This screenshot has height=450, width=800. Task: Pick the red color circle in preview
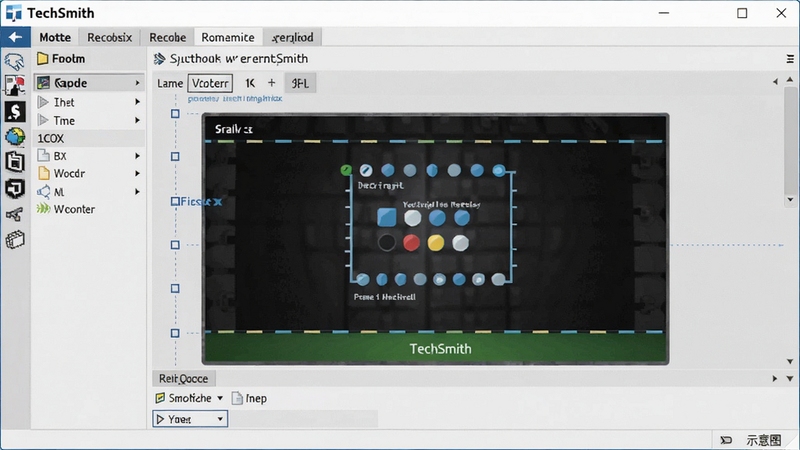point(411,243)
